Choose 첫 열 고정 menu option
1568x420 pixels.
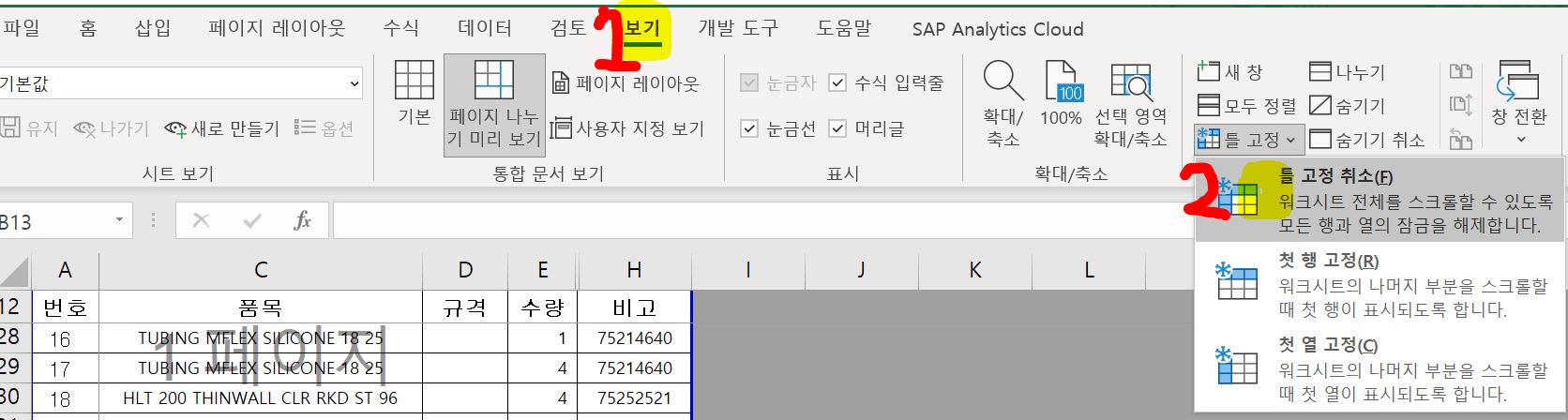(x=1380, y=368)
